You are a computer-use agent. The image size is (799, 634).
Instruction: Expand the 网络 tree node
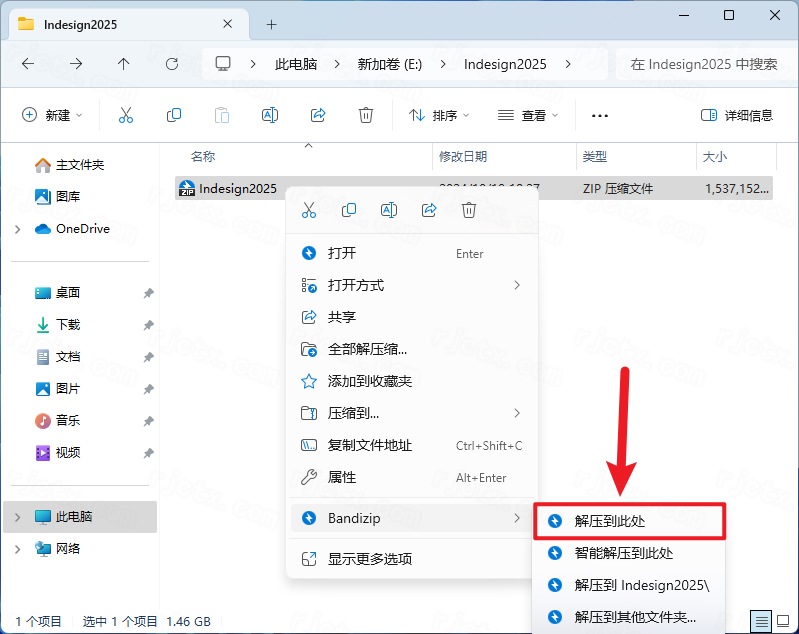18,549
